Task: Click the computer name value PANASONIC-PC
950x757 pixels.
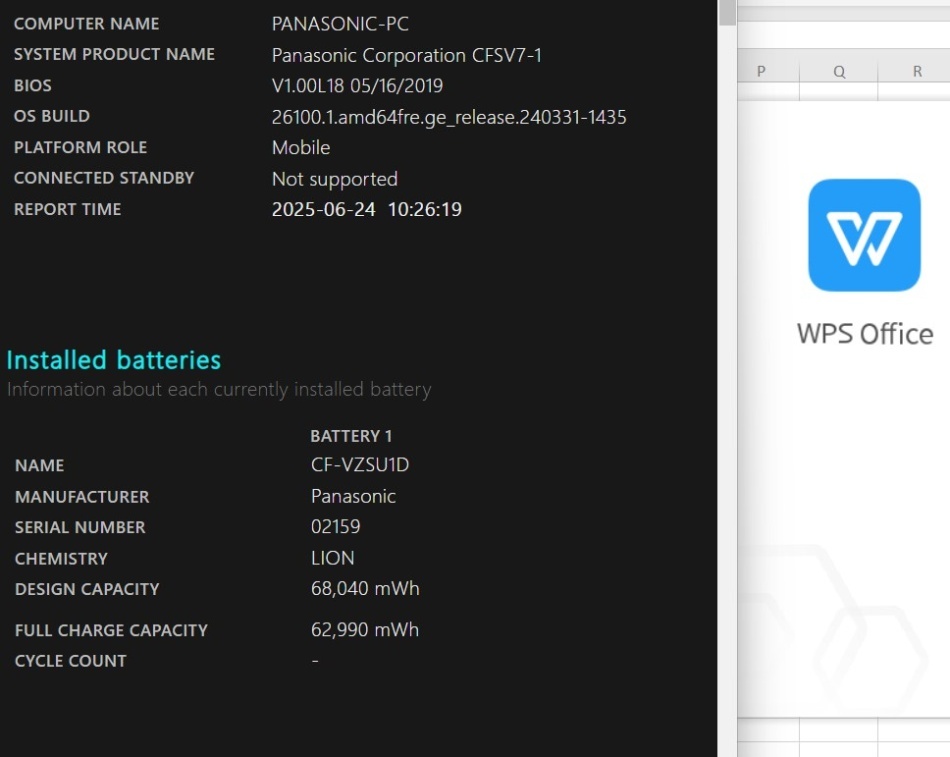Action: [340, 24]
